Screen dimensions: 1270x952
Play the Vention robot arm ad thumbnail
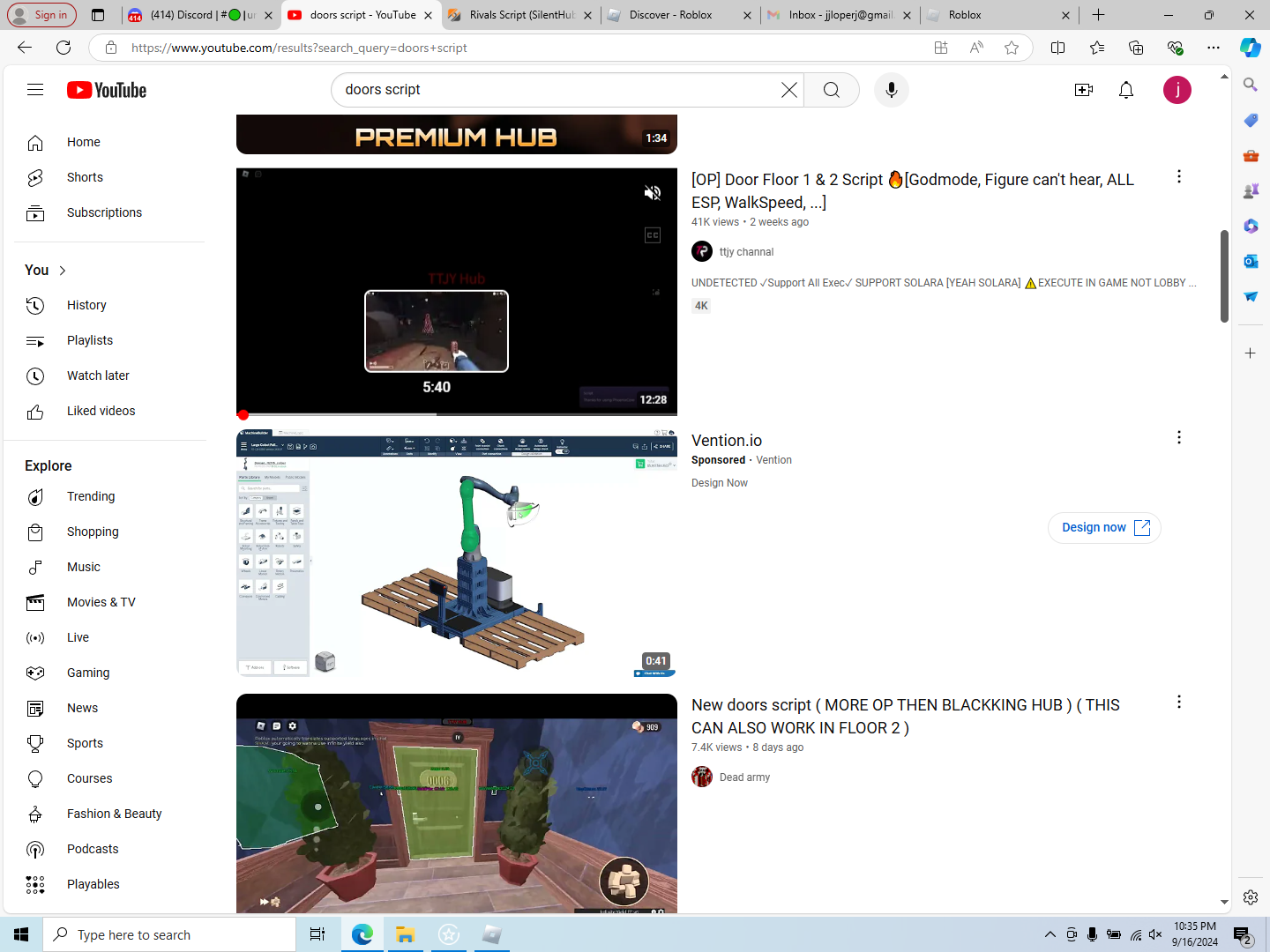tap(457, 554)
